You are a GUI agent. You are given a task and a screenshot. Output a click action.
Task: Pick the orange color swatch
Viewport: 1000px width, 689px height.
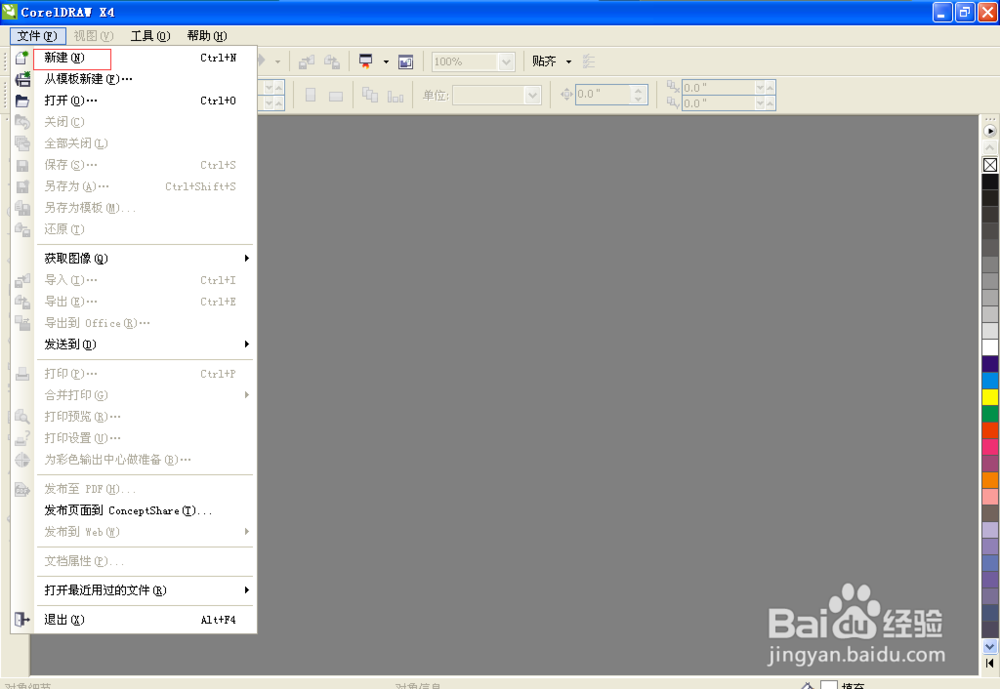pyautogui.click(x=990, y=480)
